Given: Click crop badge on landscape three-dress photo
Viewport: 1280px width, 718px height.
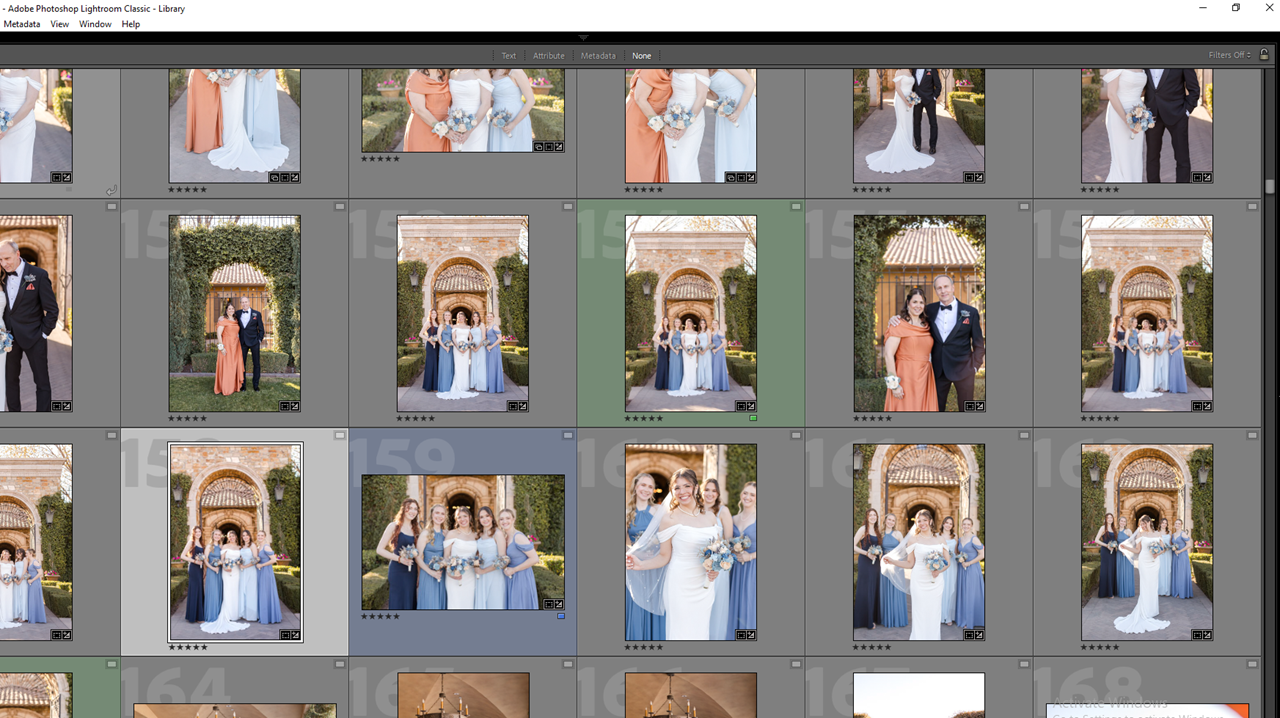Looking at the screenshot, I should coord(548,147).
